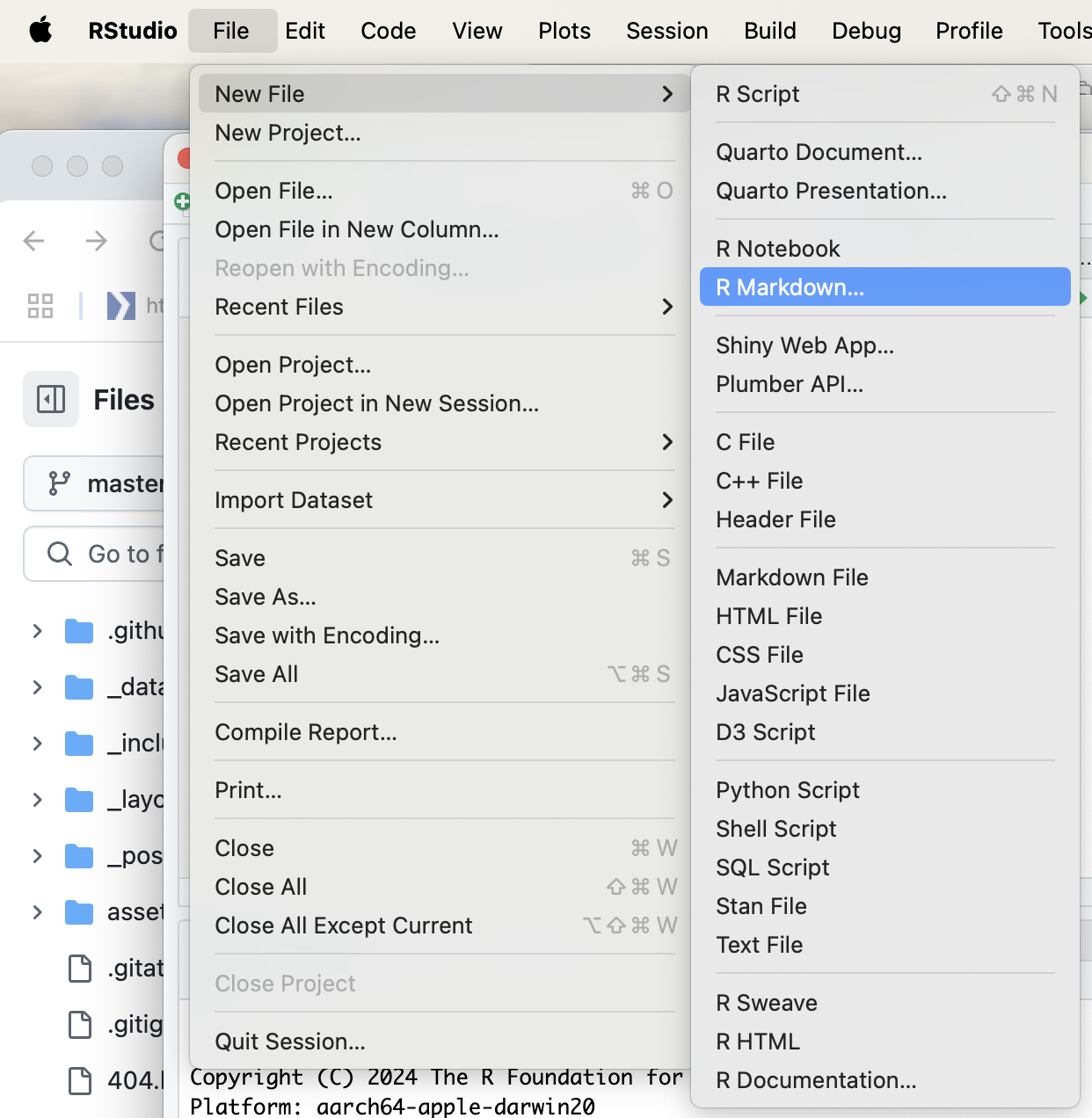
Task: Open the Debug menu
Action: coord(867,31)
